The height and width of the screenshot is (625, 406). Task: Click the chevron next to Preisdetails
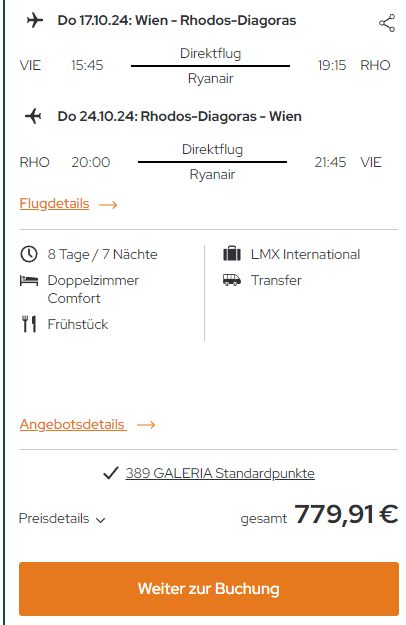tap(100, 520)
